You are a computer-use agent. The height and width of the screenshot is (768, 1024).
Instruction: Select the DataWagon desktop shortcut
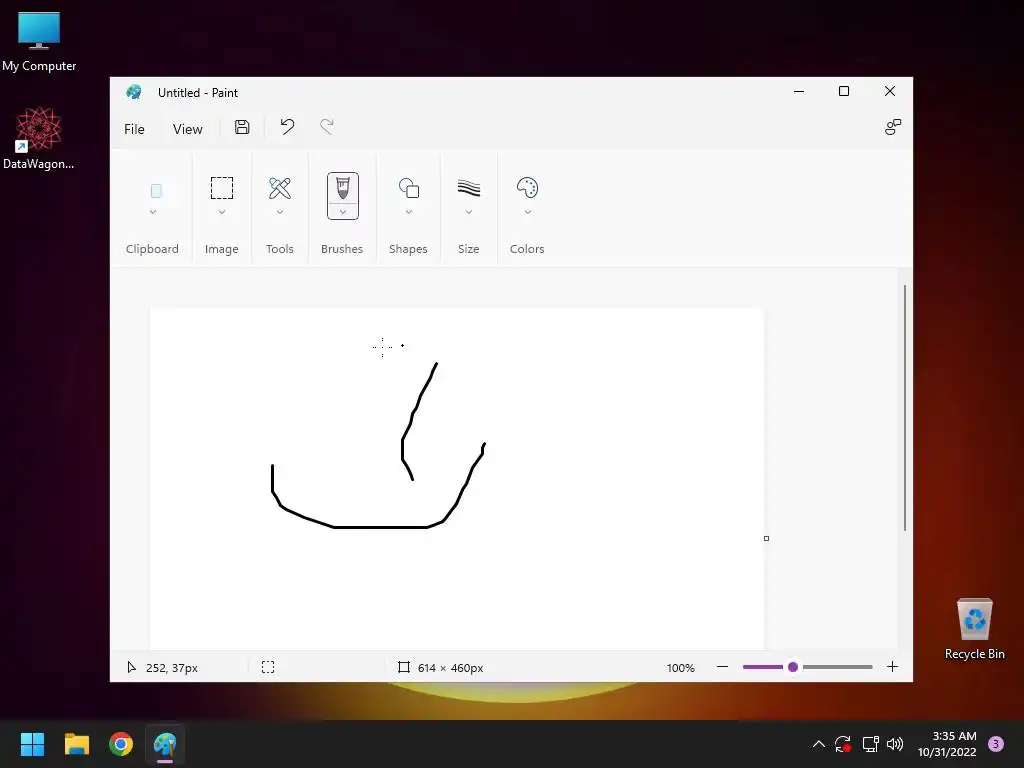(x=39, y=138)
